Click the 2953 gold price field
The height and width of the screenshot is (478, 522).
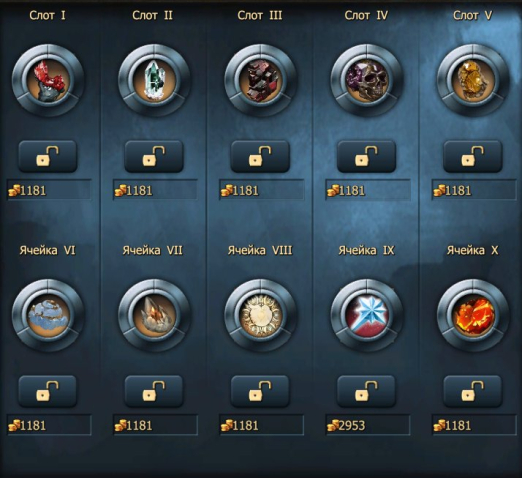368,425
